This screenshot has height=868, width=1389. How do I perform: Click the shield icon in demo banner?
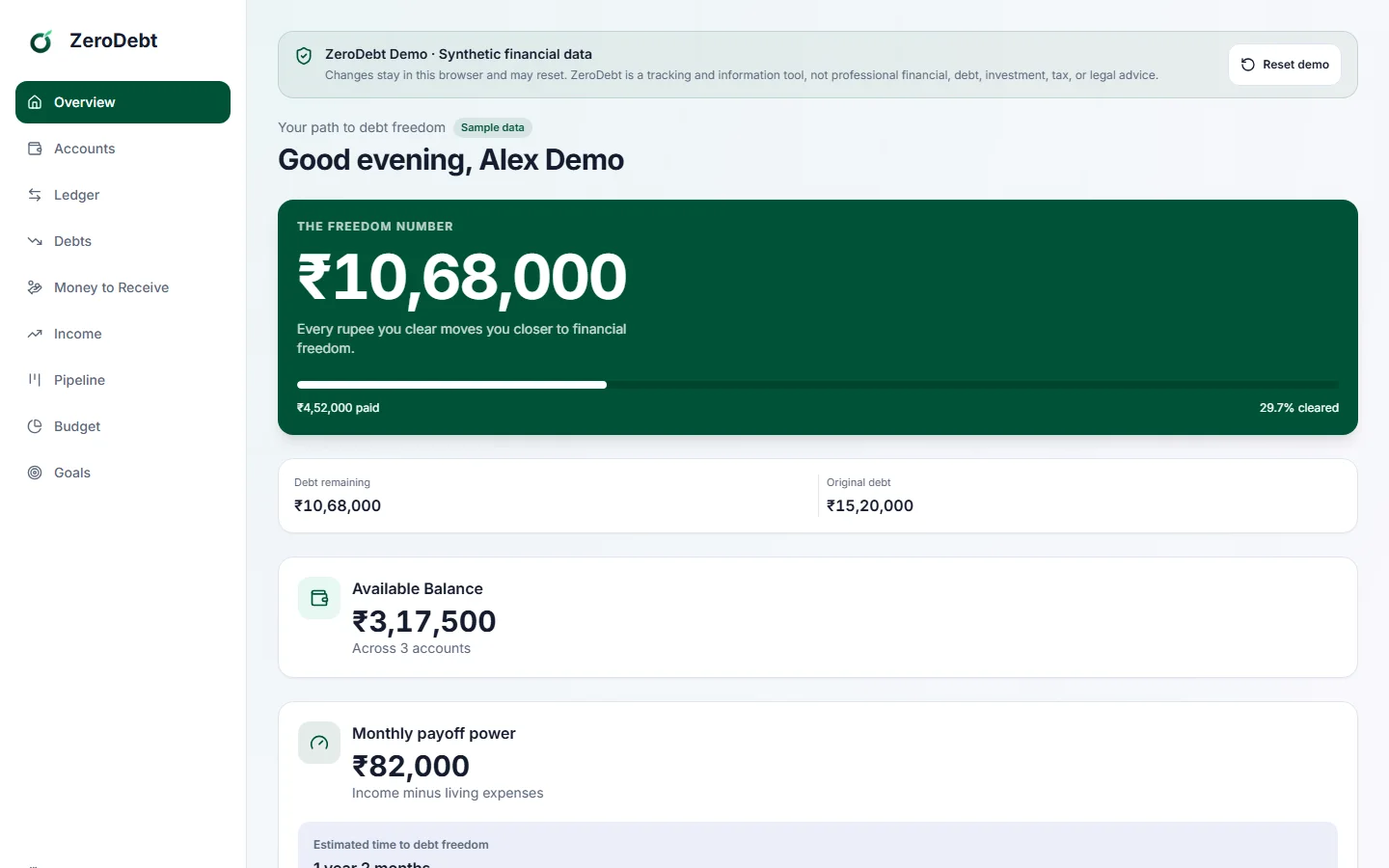(x=304, y=56)
